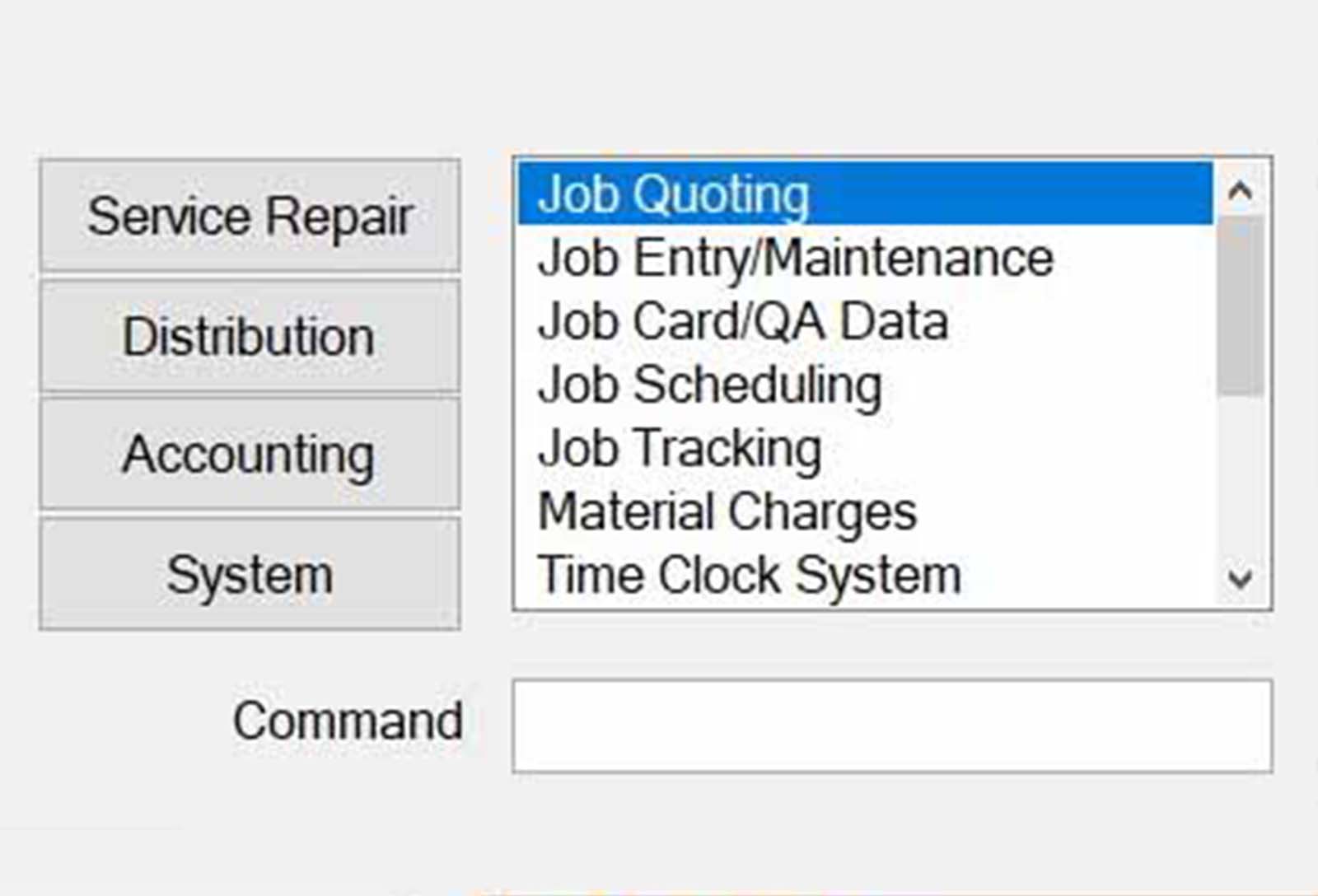Screen dimensions: 1318x896
Task: Choose Time Clock System option
Action: pyautogui.click(x=749, y=575)
